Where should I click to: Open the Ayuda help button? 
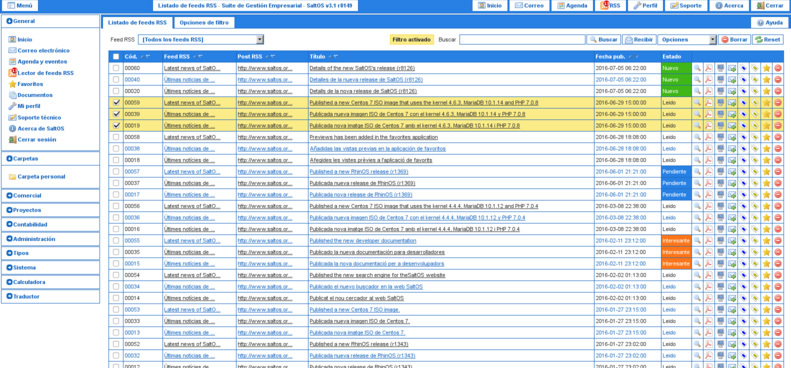pos(769,23)
